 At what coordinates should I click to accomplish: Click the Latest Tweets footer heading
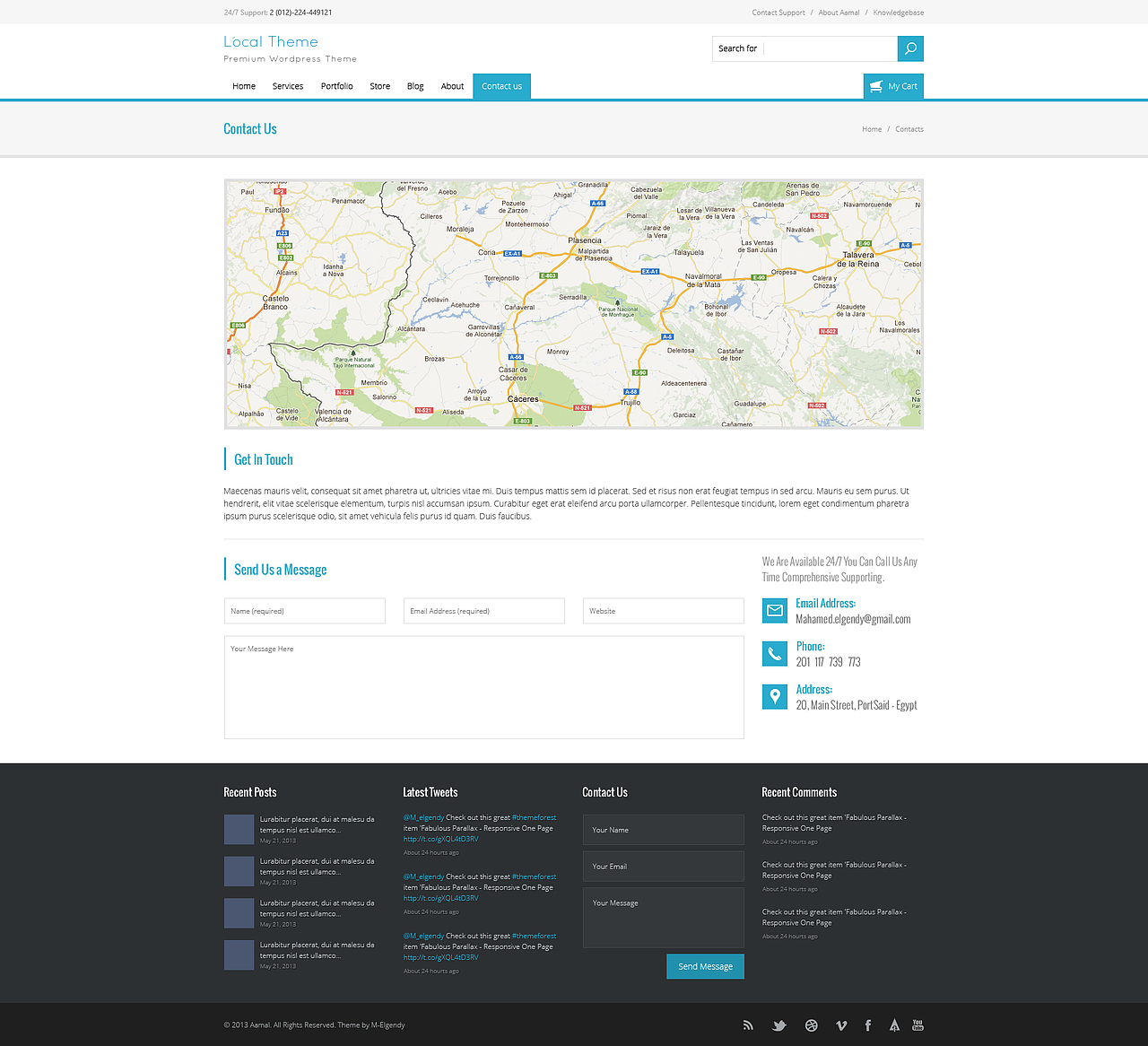[430, 792]
